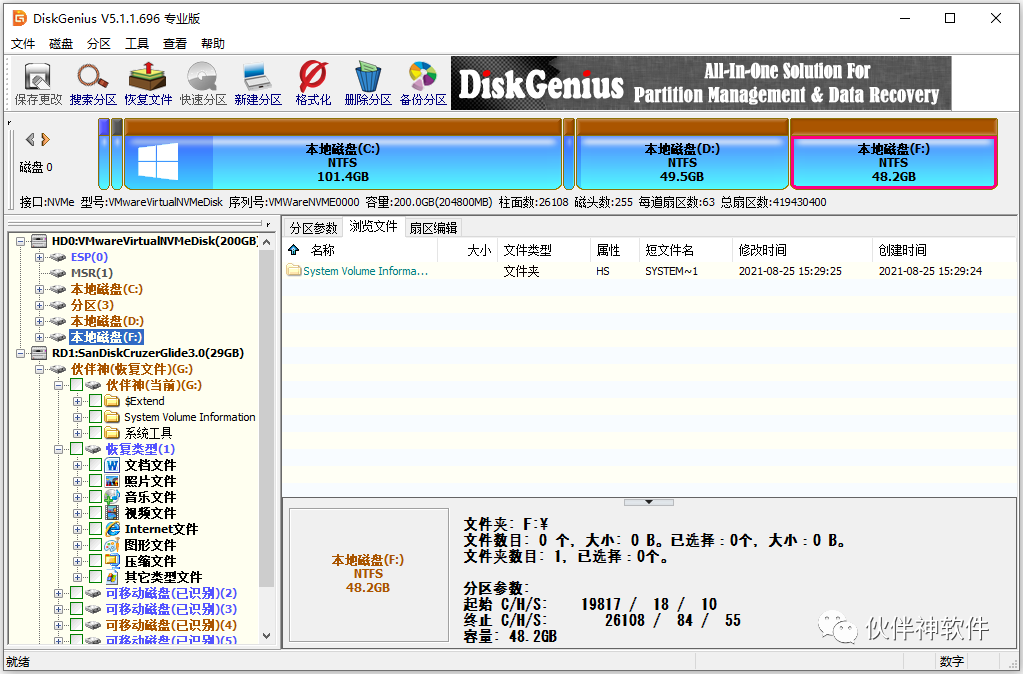Tick the 可移动磁盘(已识别)(2) checkbox
Viewport: 1023px width, 674px height.
click(76, 593)
